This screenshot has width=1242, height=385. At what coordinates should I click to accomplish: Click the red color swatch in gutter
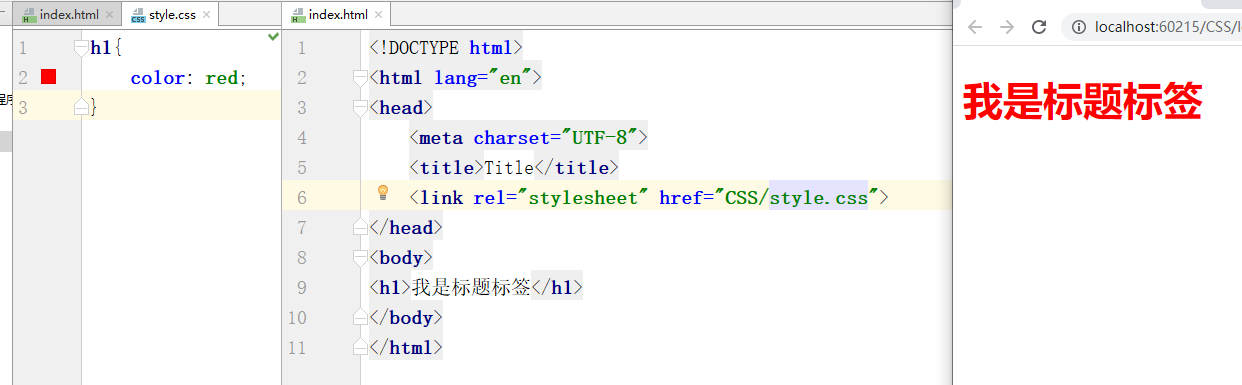pos(48,77)
